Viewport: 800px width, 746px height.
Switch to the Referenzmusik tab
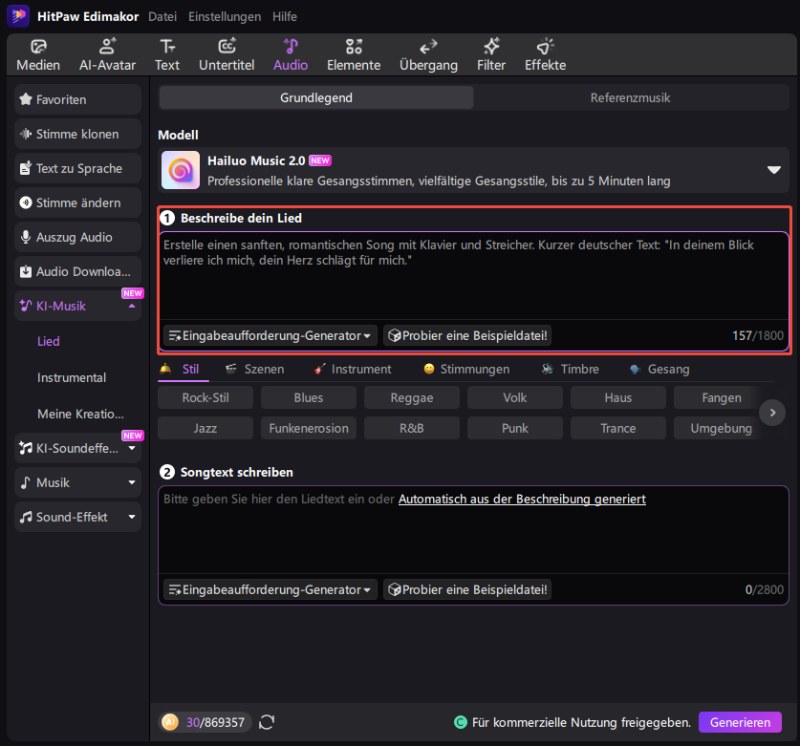click(x=630, y=98)
